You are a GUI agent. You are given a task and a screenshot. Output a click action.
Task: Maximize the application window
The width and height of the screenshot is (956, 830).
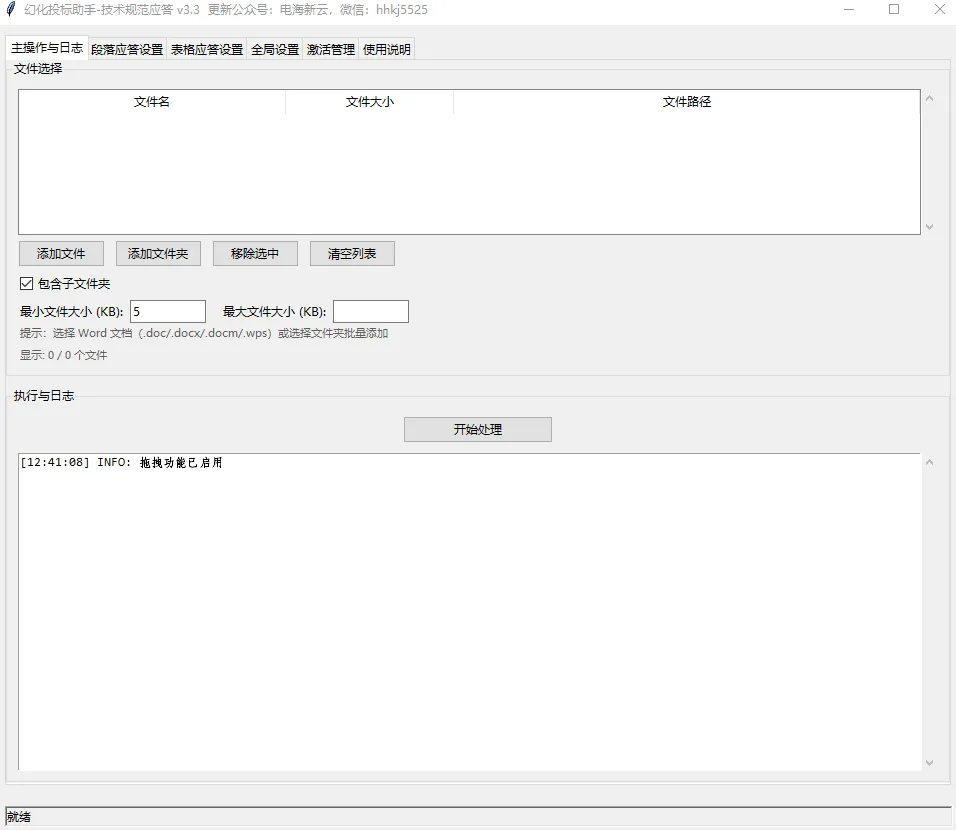894,9
